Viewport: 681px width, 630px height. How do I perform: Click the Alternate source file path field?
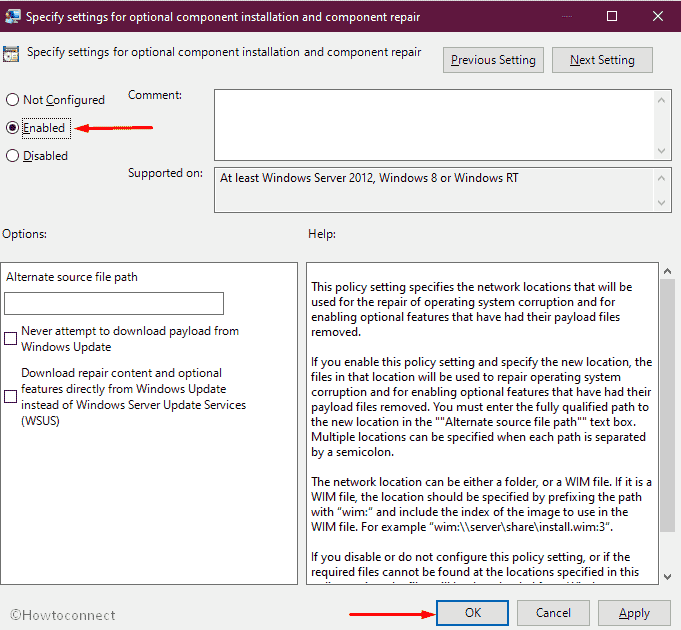(114, 303)
